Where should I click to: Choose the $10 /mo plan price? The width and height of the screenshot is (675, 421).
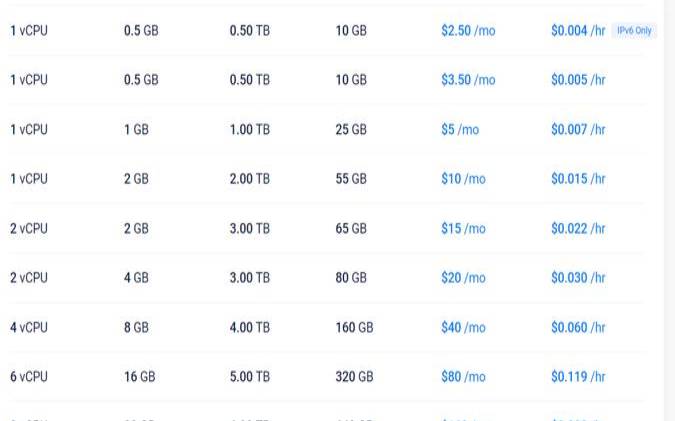463,179
